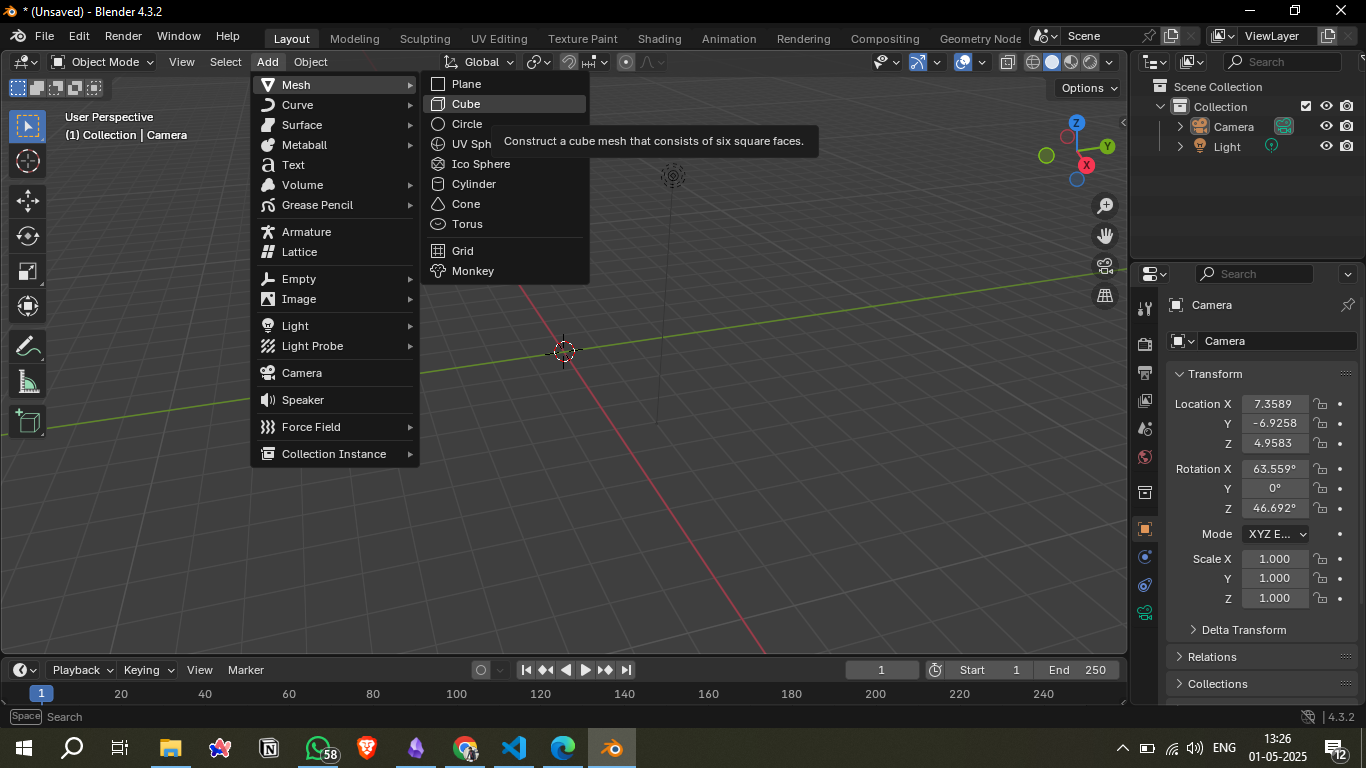Open the Scene properties tab
The image size is (1366, 768).
[1145, 429]
